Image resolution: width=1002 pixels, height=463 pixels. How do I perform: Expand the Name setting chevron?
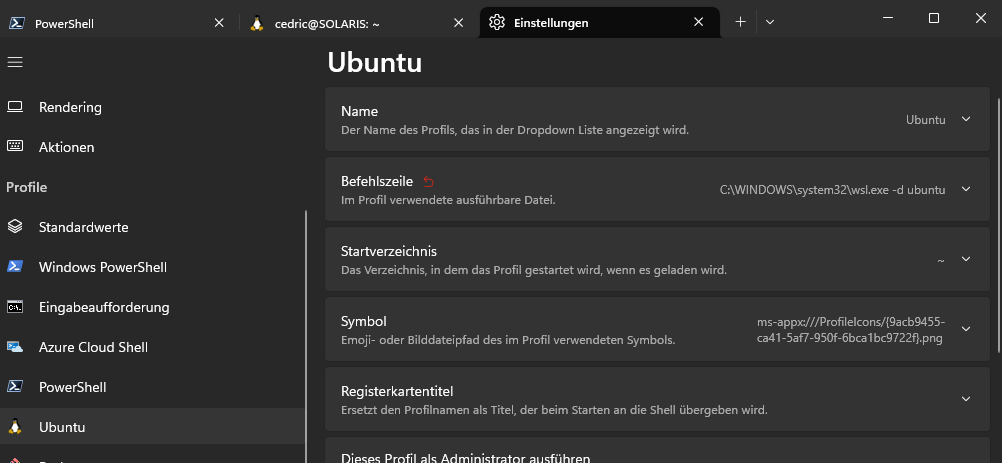pos(966,119)
